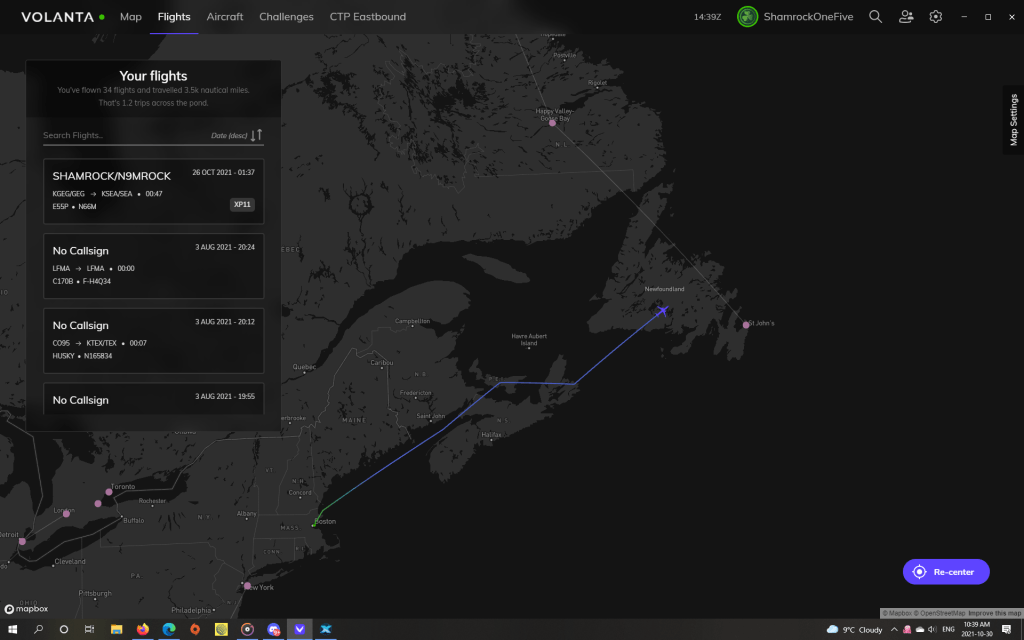Click the aircraft marker over Newfoundland
Viewport: 1024px width, 640px height.
662,311
